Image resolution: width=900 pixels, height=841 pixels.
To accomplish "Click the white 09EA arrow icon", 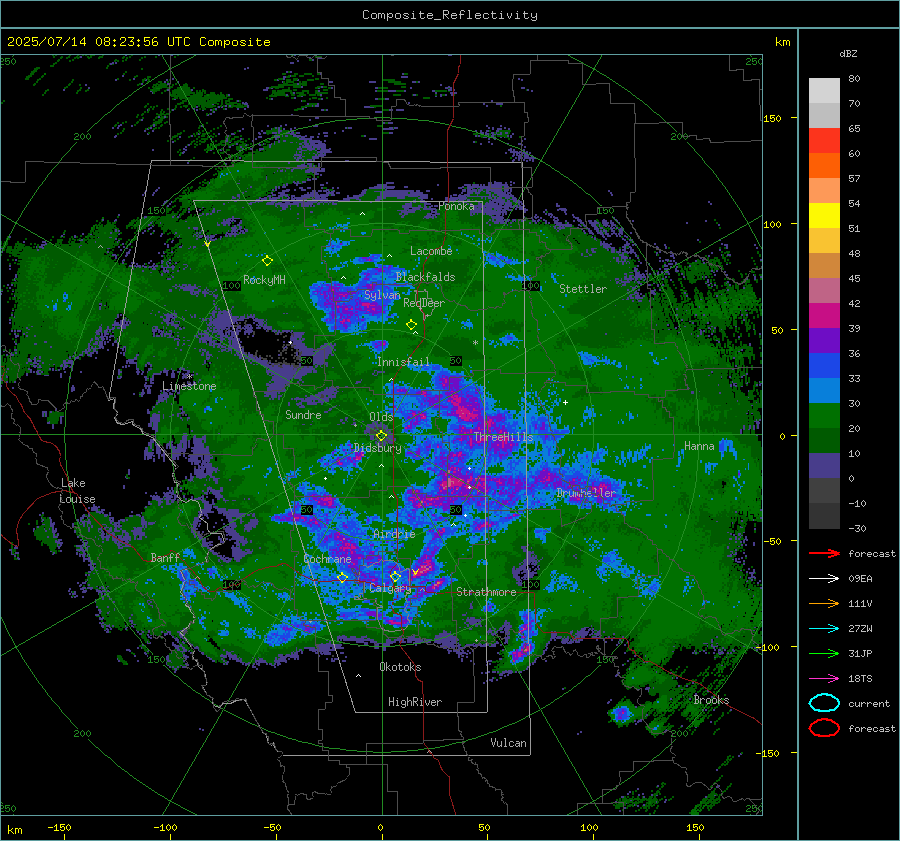I will tap(824, 578).
